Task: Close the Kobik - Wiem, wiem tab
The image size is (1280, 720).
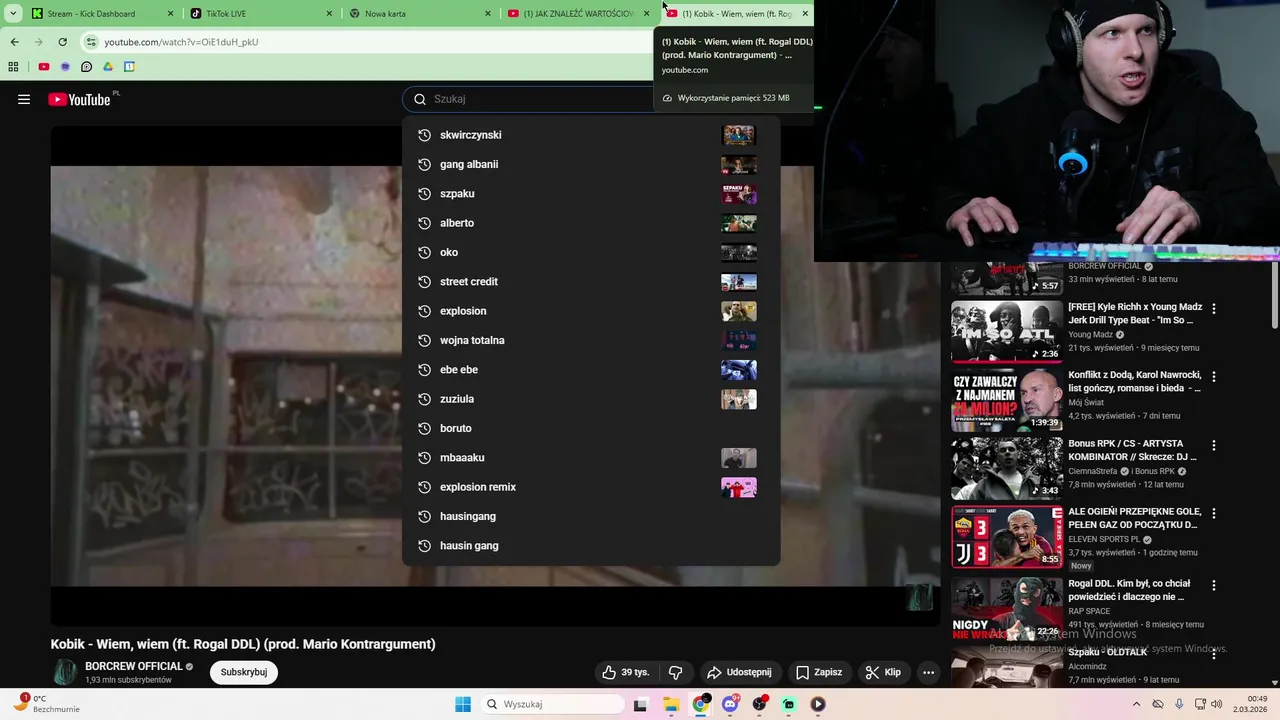Action: tap(805, 13)
